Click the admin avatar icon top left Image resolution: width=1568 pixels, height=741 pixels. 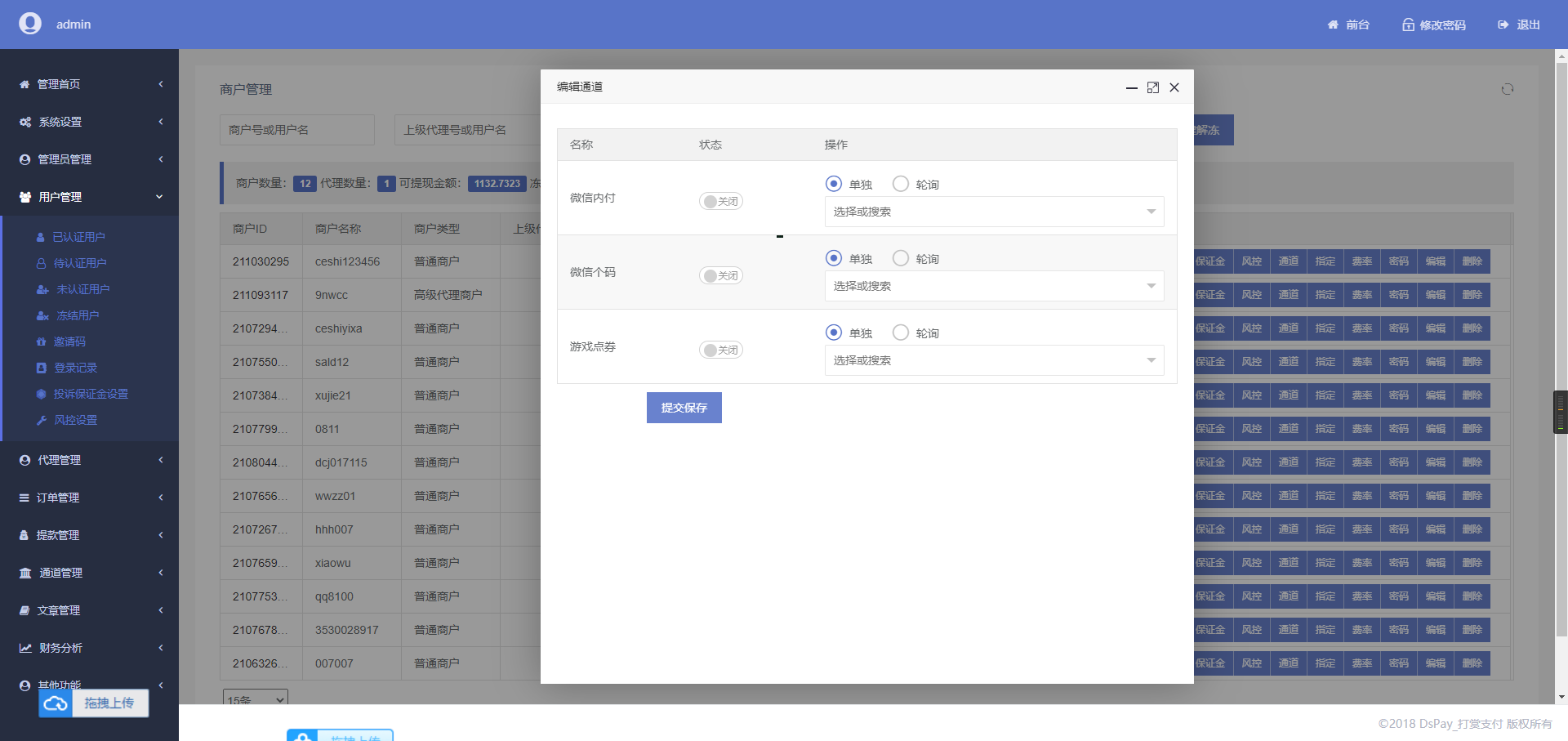pyautogui.click(x=30, y=24)
